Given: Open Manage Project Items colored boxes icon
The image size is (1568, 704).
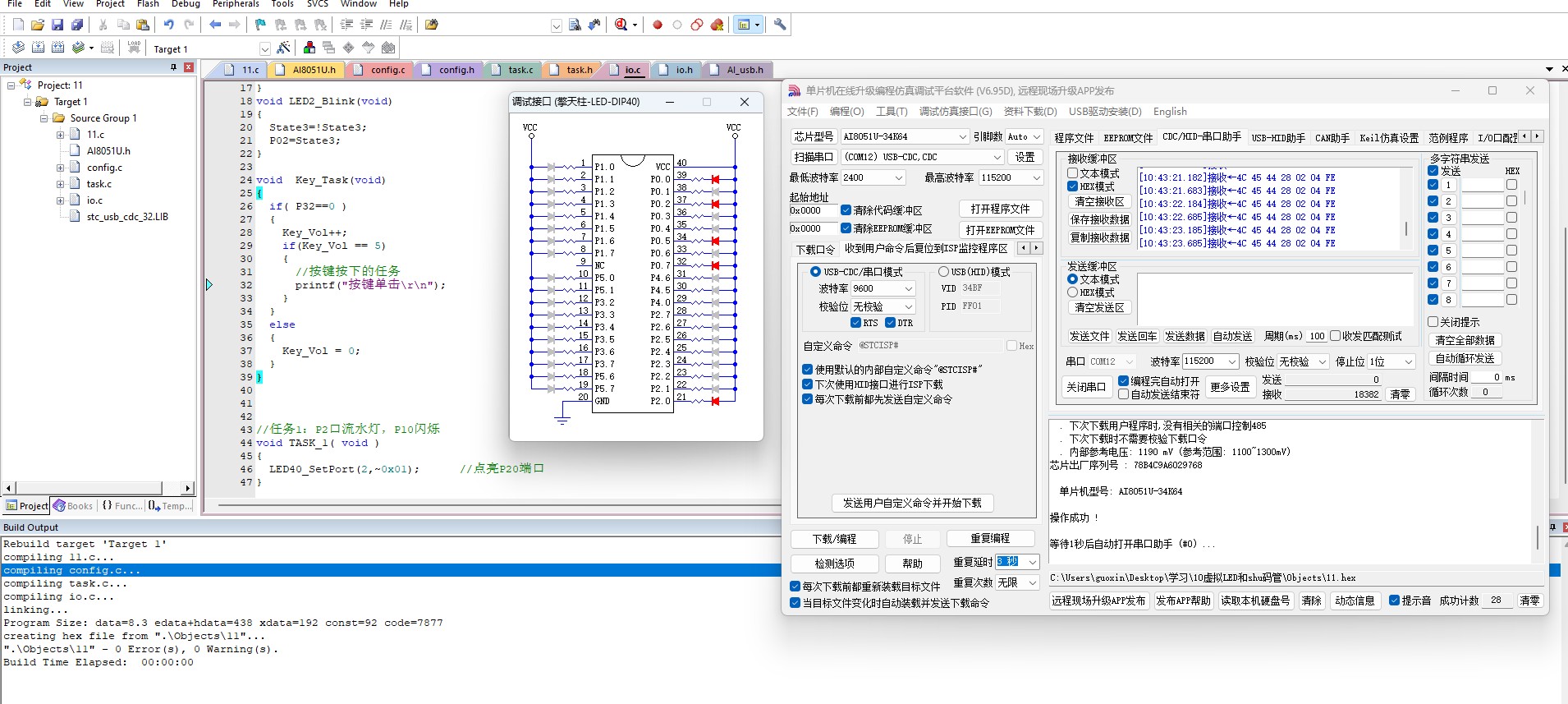Looking at the screenshot, I should pos(309,48).
